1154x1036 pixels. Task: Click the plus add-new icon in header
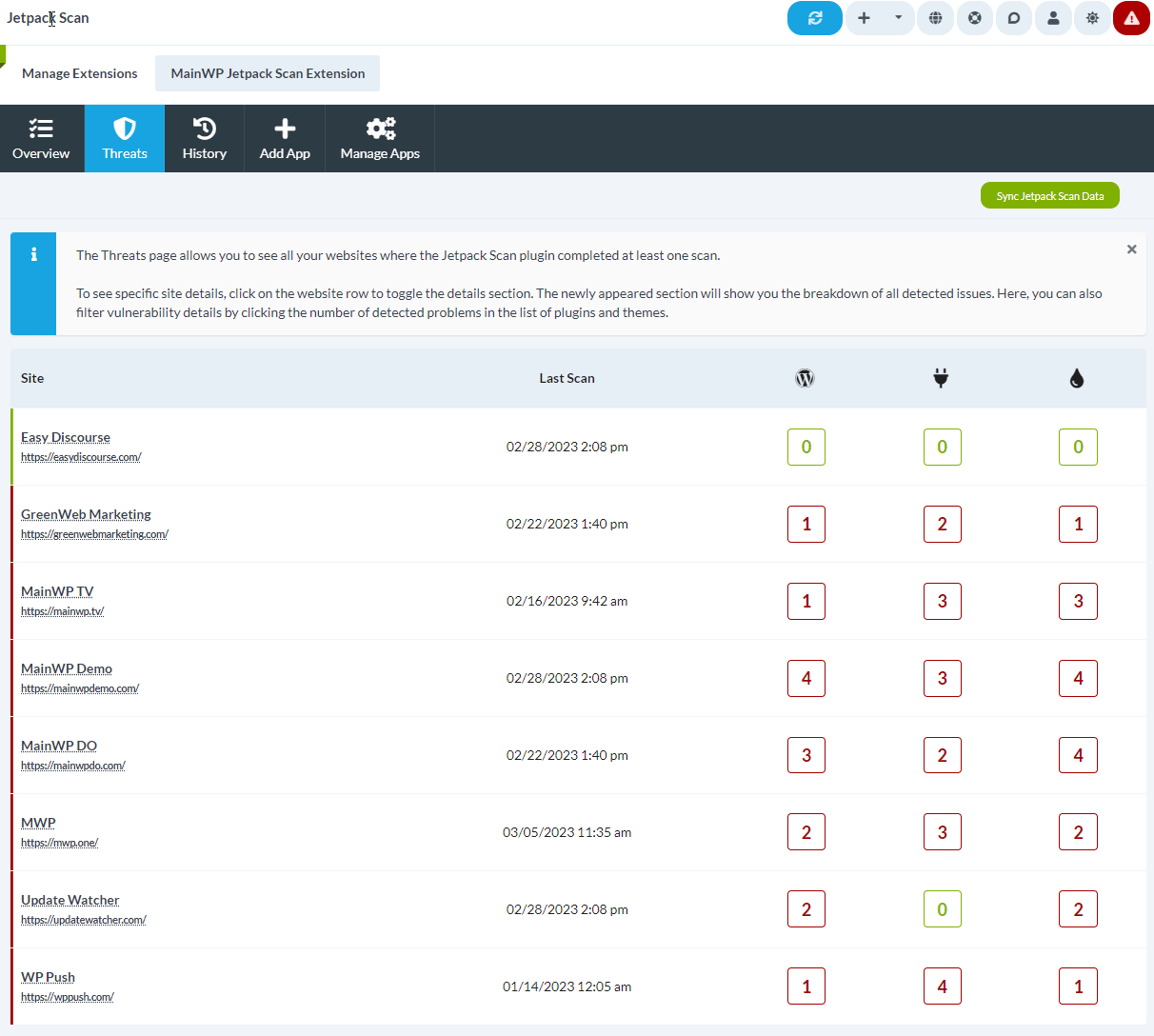[864, 18]
